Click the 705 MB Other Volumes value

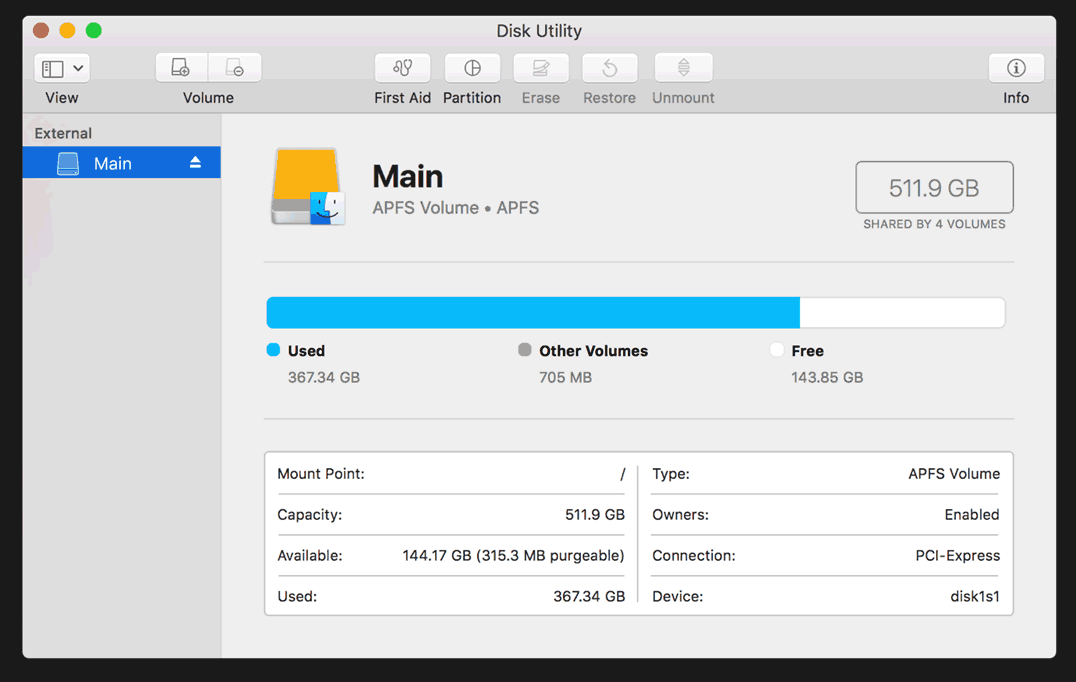pyautogui.click(x=565, y=377)
